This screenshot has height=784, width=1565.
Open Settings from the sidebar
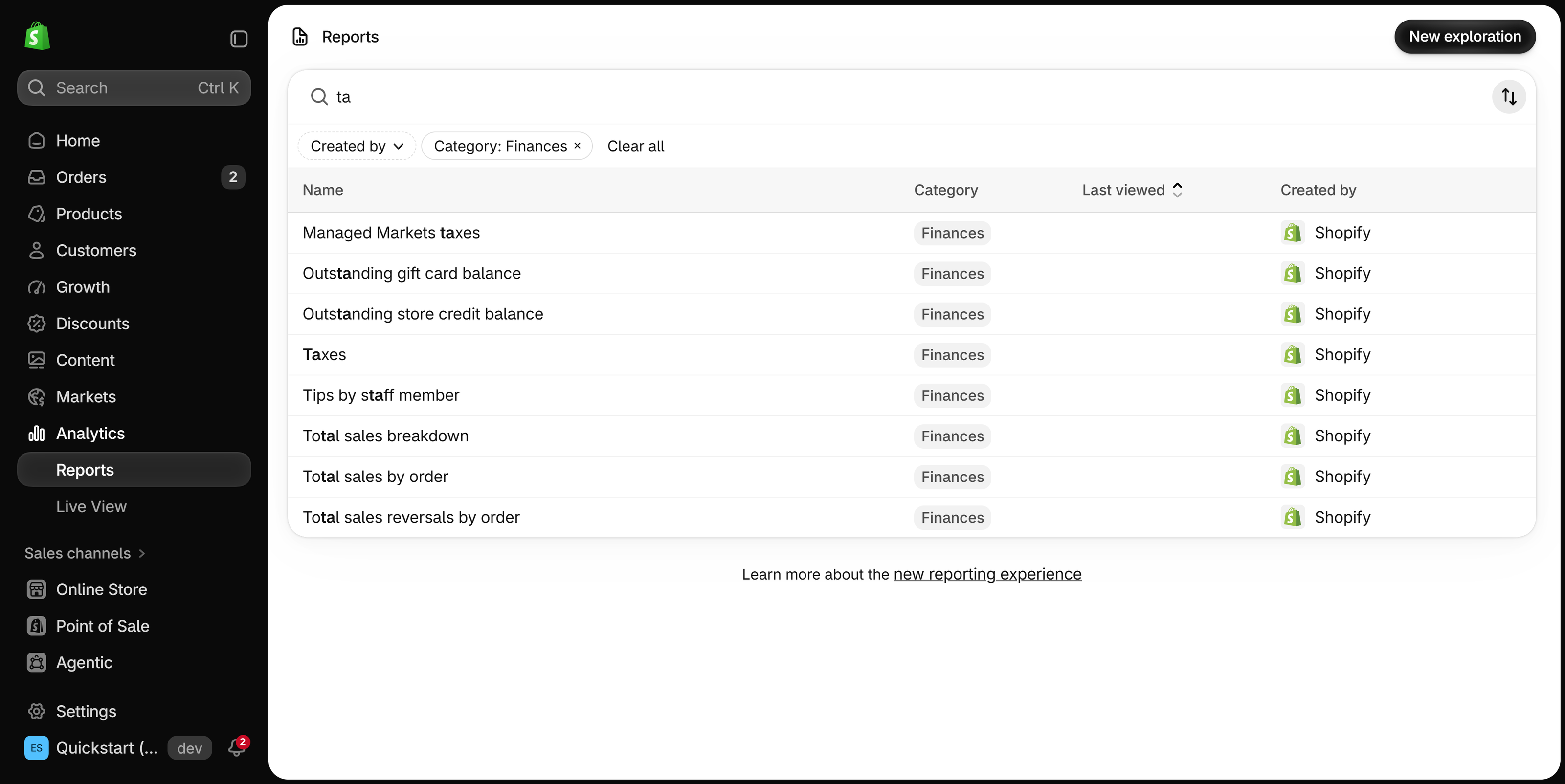pyautogui.click(x=134, y=711)
